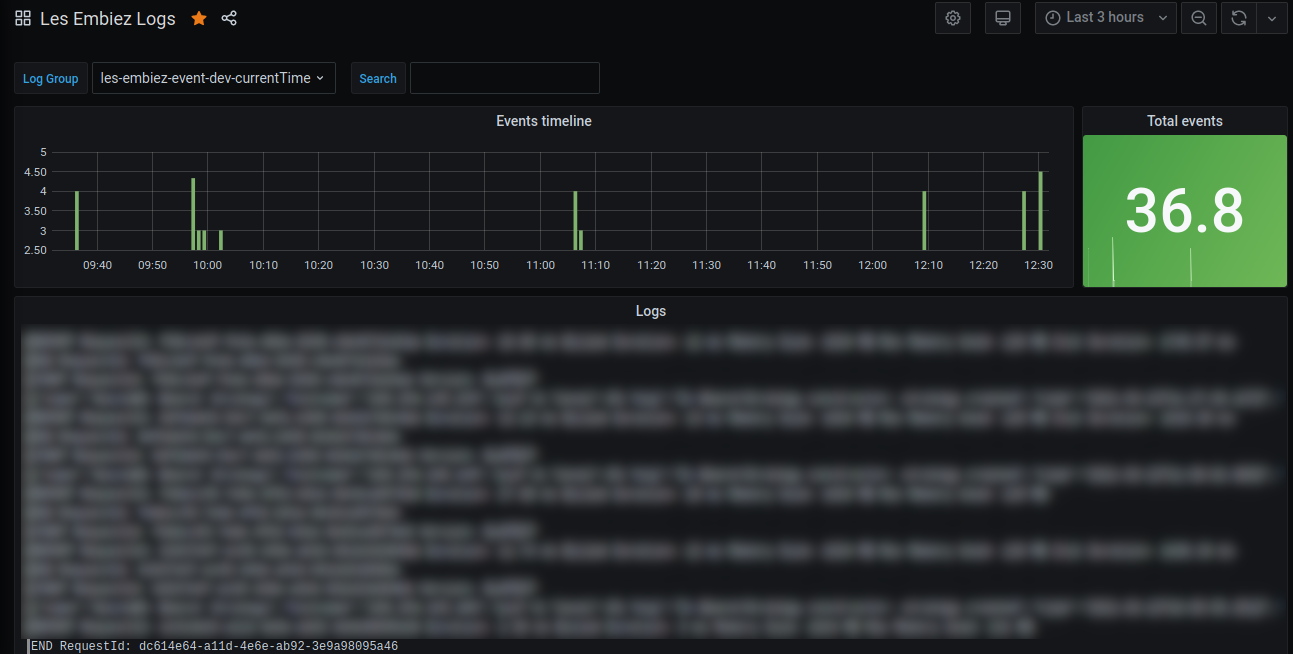
Task: Focus the Search text input
Action: (505, 78)
